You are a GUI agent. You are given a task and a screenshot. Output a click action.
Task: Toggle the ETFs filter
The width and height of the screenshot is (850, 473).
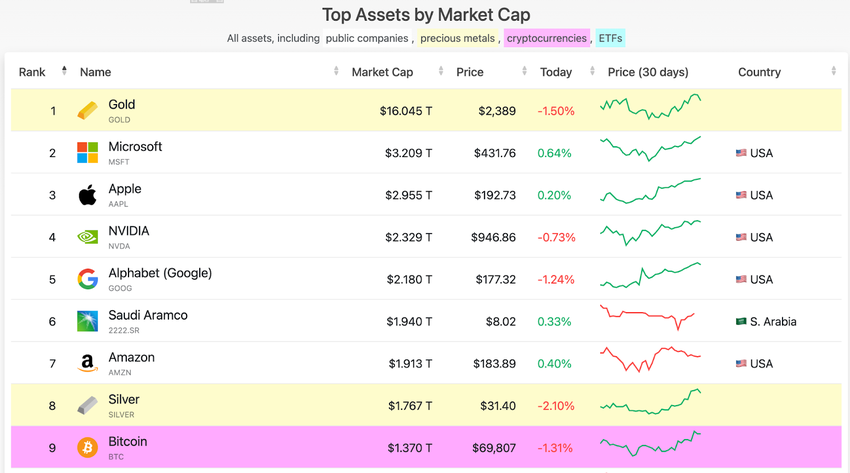[610, 39]
